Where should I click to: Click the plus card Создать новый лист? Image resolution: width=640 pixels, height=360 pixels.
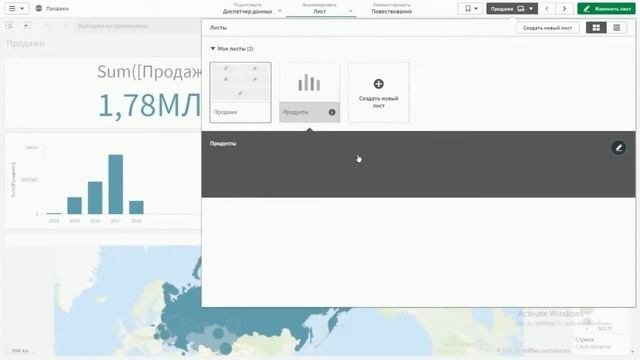tap(378, 92)
